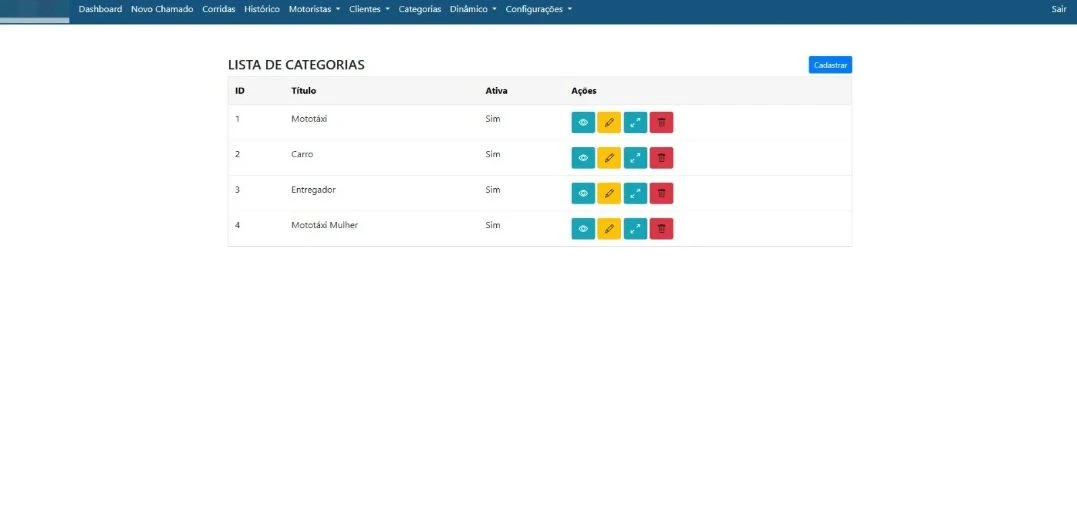The height and width of the screenshot is (511, 1077).
Task: Open the Clientes dropdown in navbar
Action: click(369, 9)
